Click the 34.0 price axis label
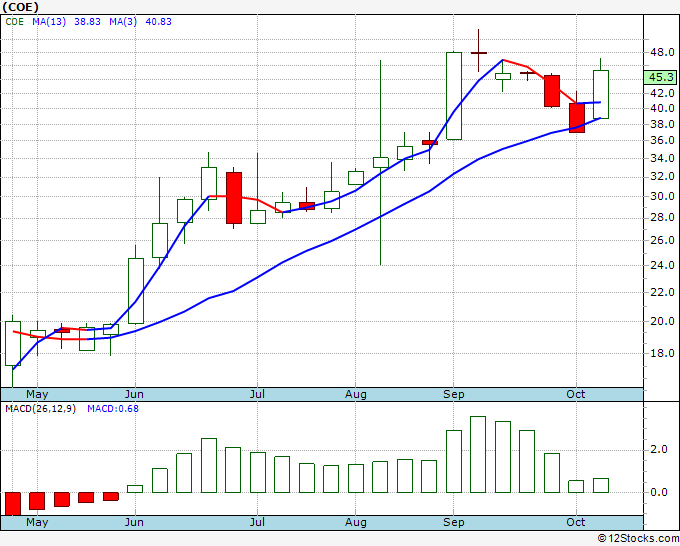The width and height of the screenshot is (680, 546). (x=662, y=158)
